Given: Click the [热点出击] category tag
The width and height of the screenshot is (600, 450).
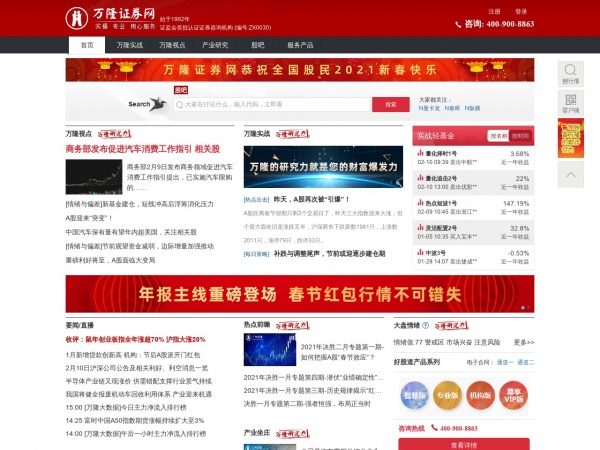Looking at the screenshot, I should [x=256, y=200].
